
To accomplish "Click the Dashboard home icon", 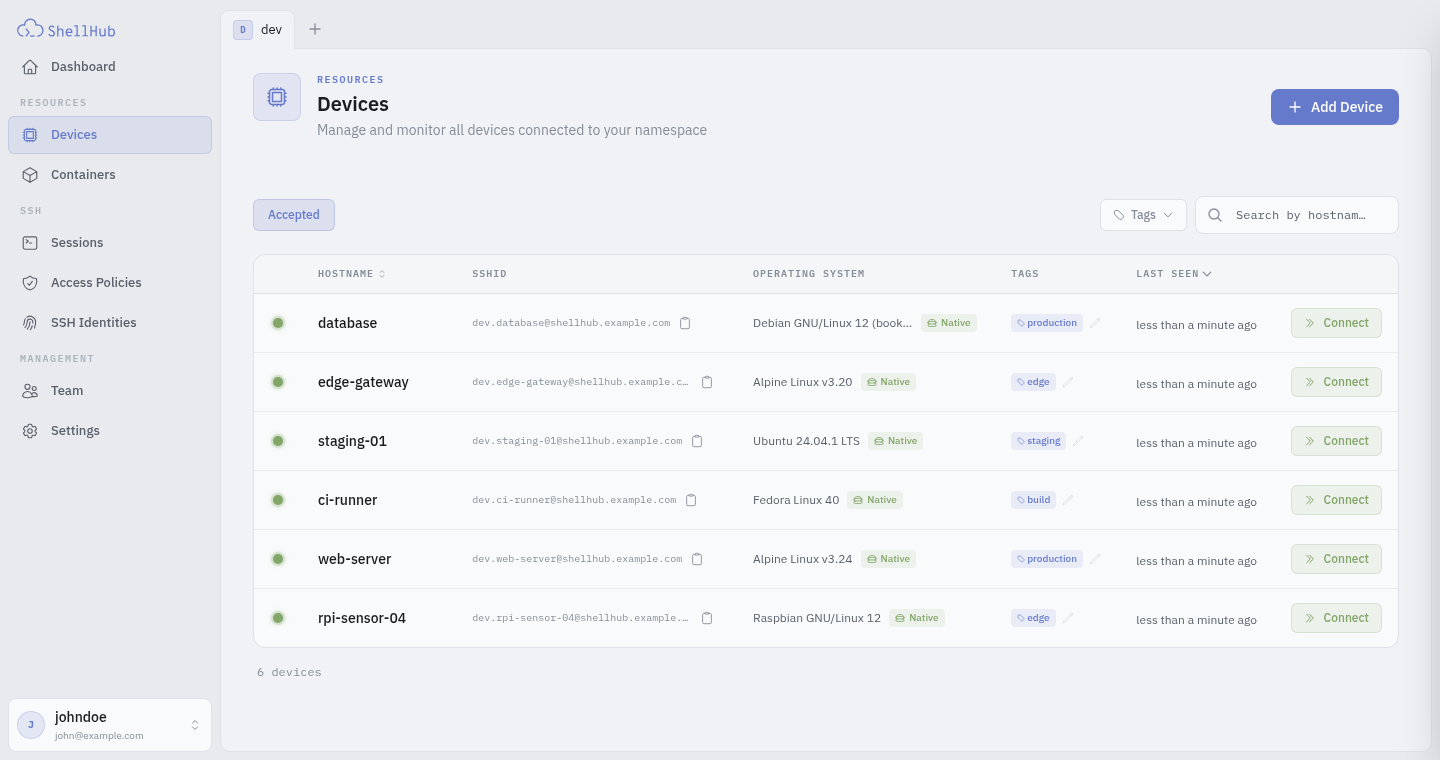I will pos(30,67).
